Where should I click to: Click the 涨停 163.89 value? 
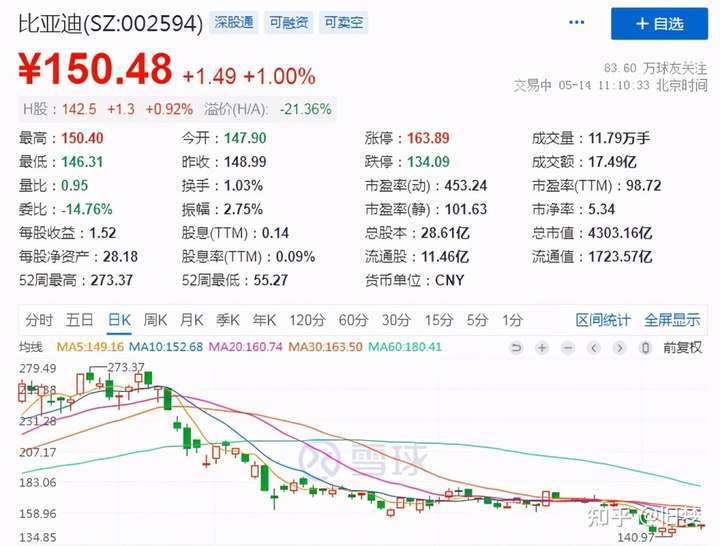[x=428, y=138]
